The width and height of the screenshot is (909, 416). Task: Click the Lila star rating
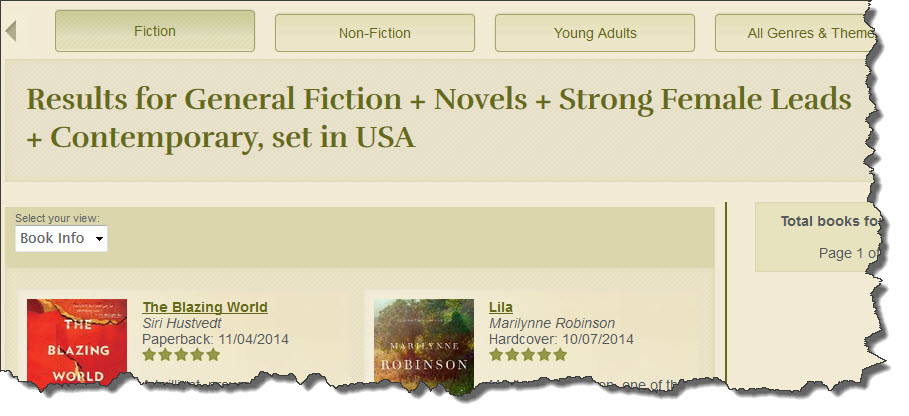[527, 354]
